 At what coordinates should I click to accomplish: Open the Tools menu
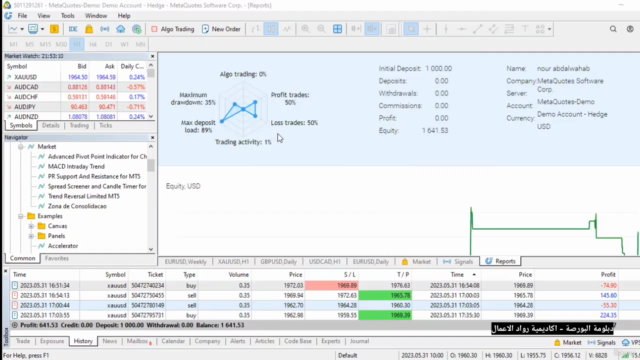click(x=67, y=16)
